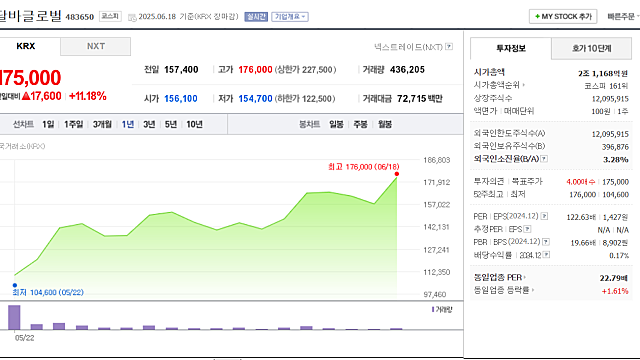Expand the 빠른주문 dropdown

point(623,17)
